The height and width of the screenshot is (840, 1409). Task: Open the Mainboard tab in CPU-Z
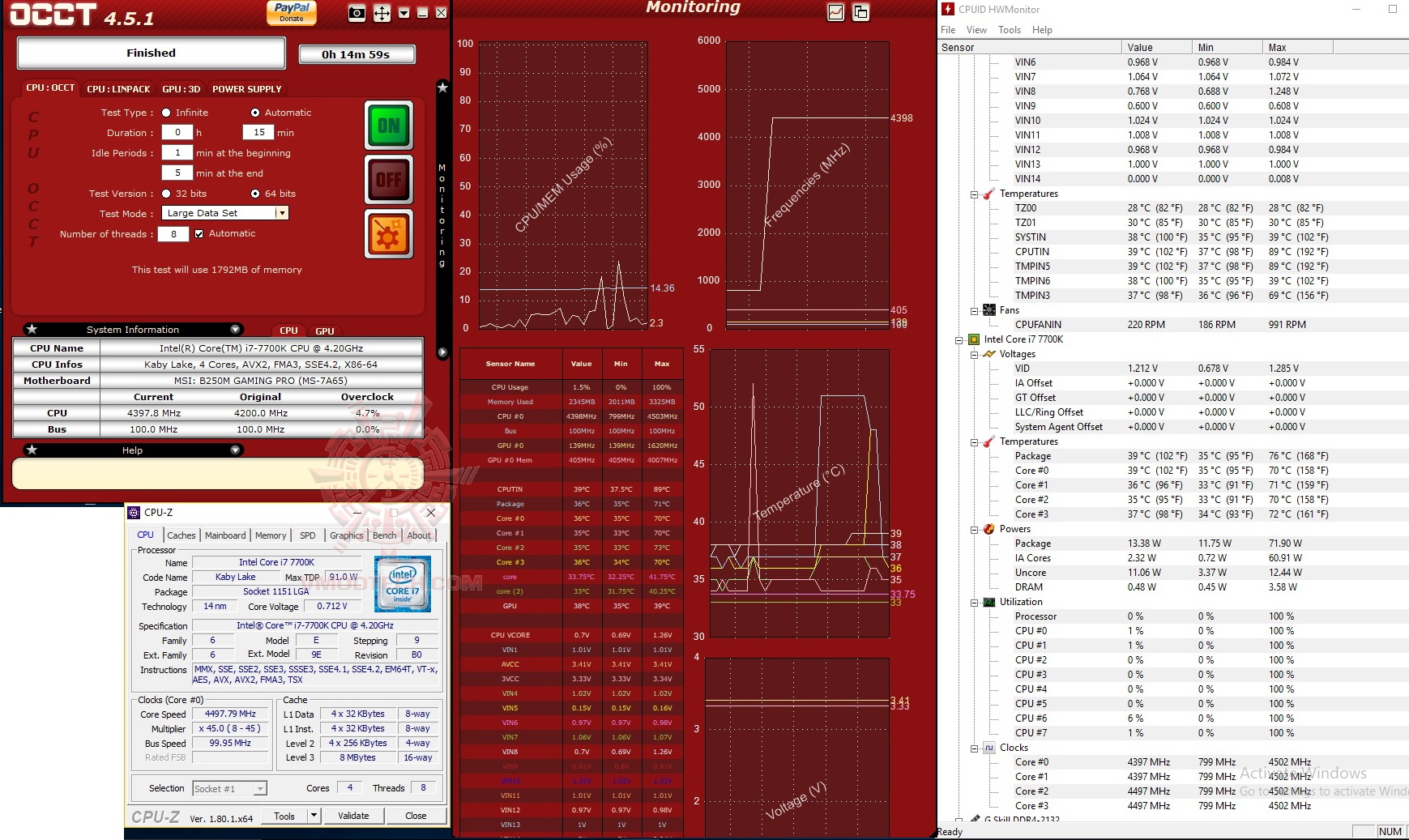[x=225, y=535]
